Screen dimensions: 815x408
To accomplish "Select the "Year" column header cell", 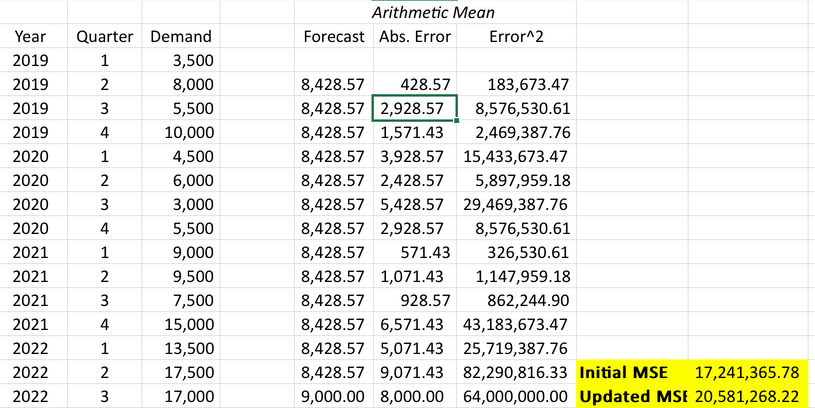I will 30,37.
